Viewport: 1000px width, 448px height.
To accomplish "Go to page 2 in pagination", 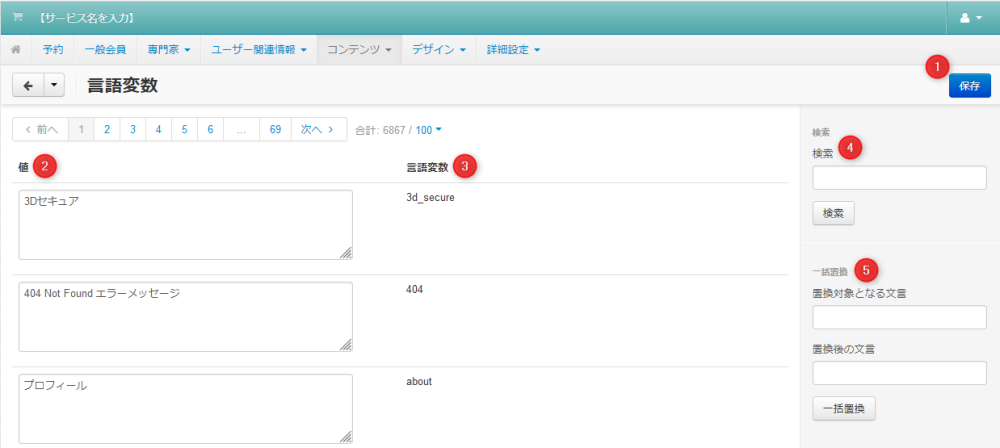I will click(107, 130).
